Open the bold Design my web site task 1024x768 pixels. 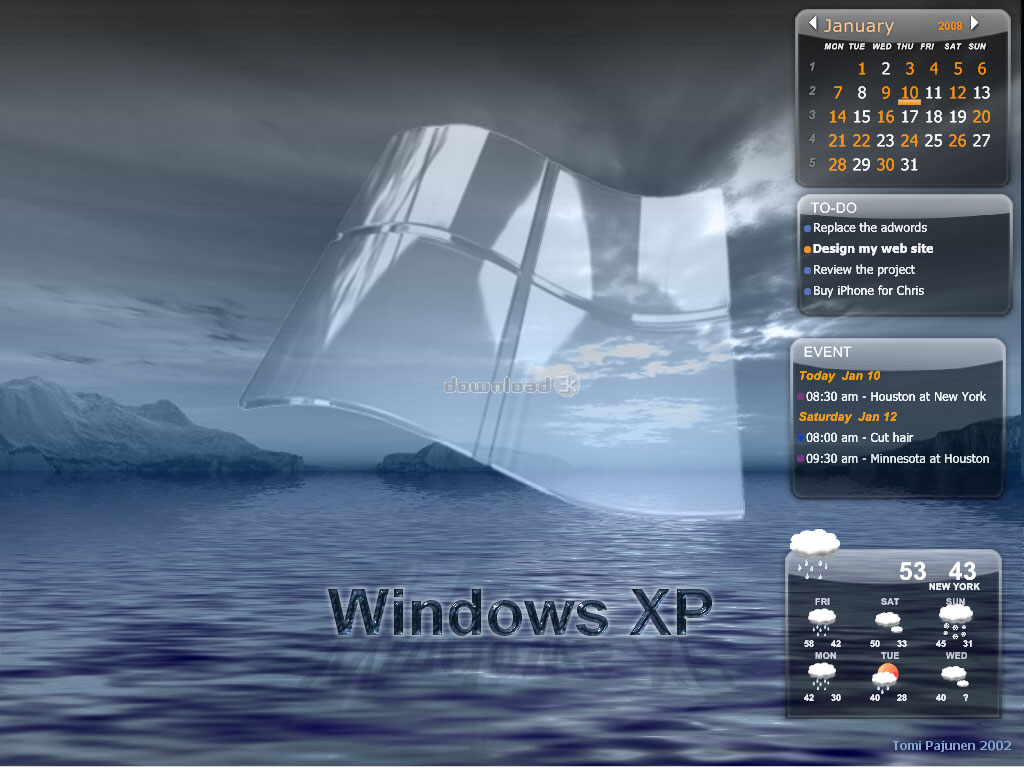(x=873, y=249)
